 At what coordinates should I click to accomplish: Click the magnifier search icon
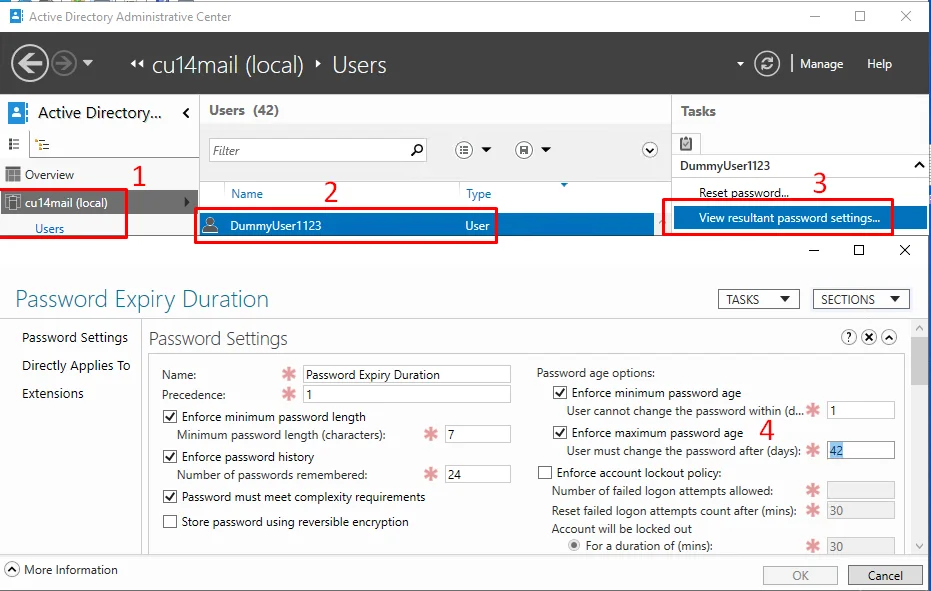coord(417,150)
